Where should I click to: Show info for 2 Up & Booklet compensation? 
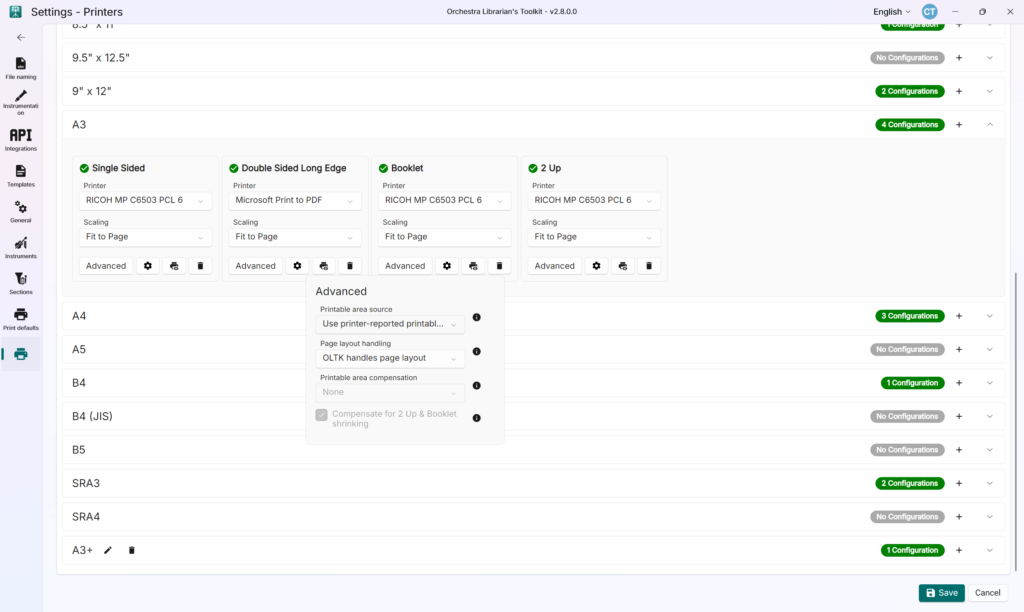point(477,418)
